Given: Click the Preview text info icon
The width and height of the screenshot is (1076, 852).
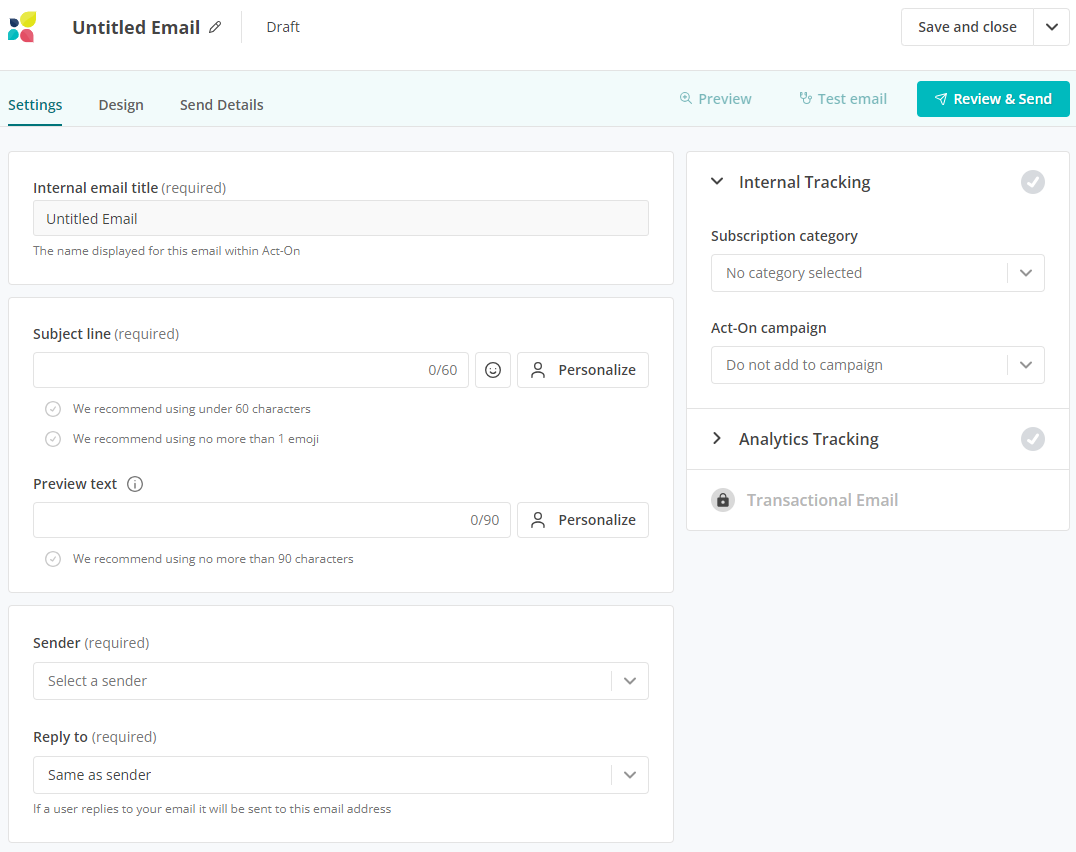Looking at the screenshot, I should (x=135, y=484).
